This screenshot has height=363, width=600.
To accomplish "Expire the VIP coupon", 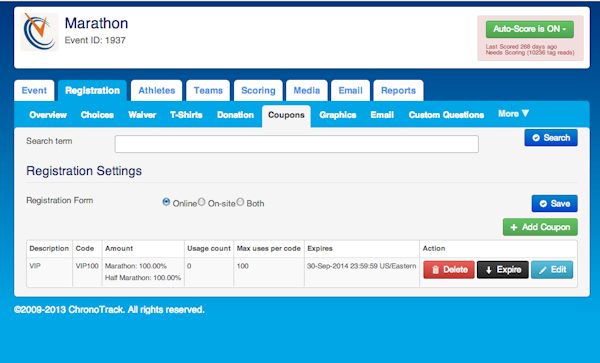I will (x=502, y=270).
